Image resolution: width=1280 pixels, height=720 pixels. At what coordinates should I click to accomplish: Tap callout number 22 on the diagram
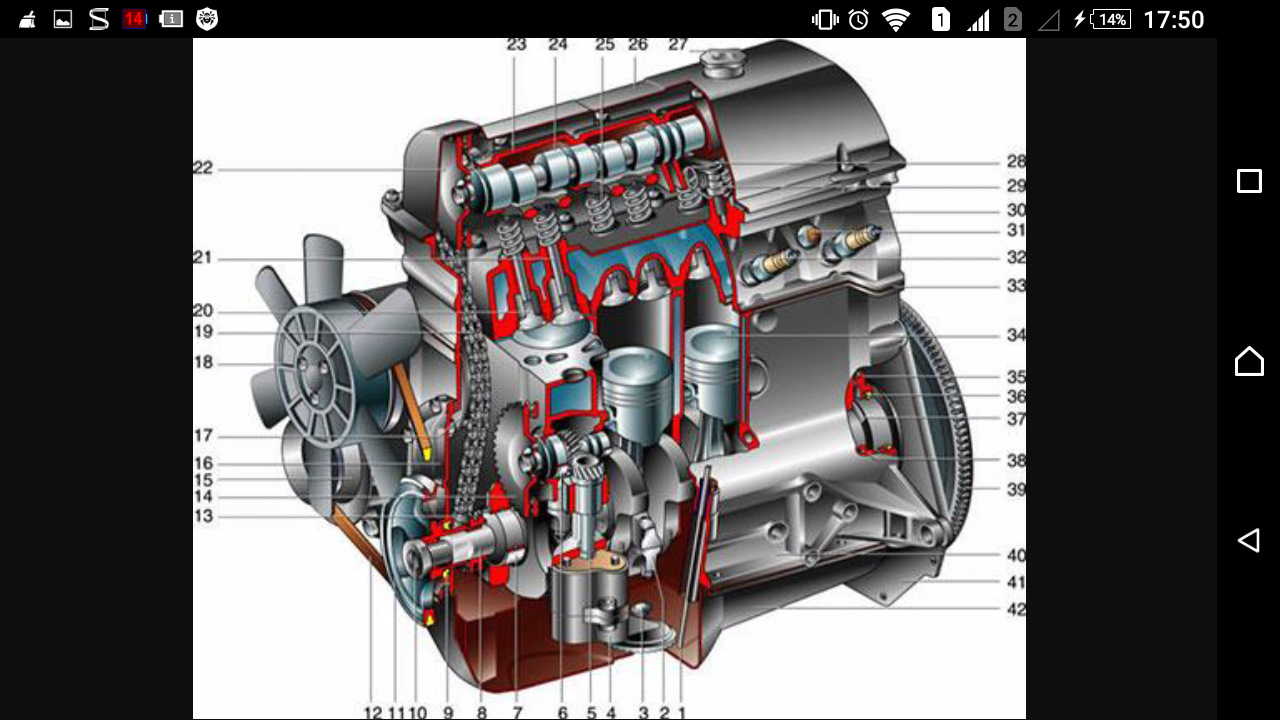tap(203, 169)
